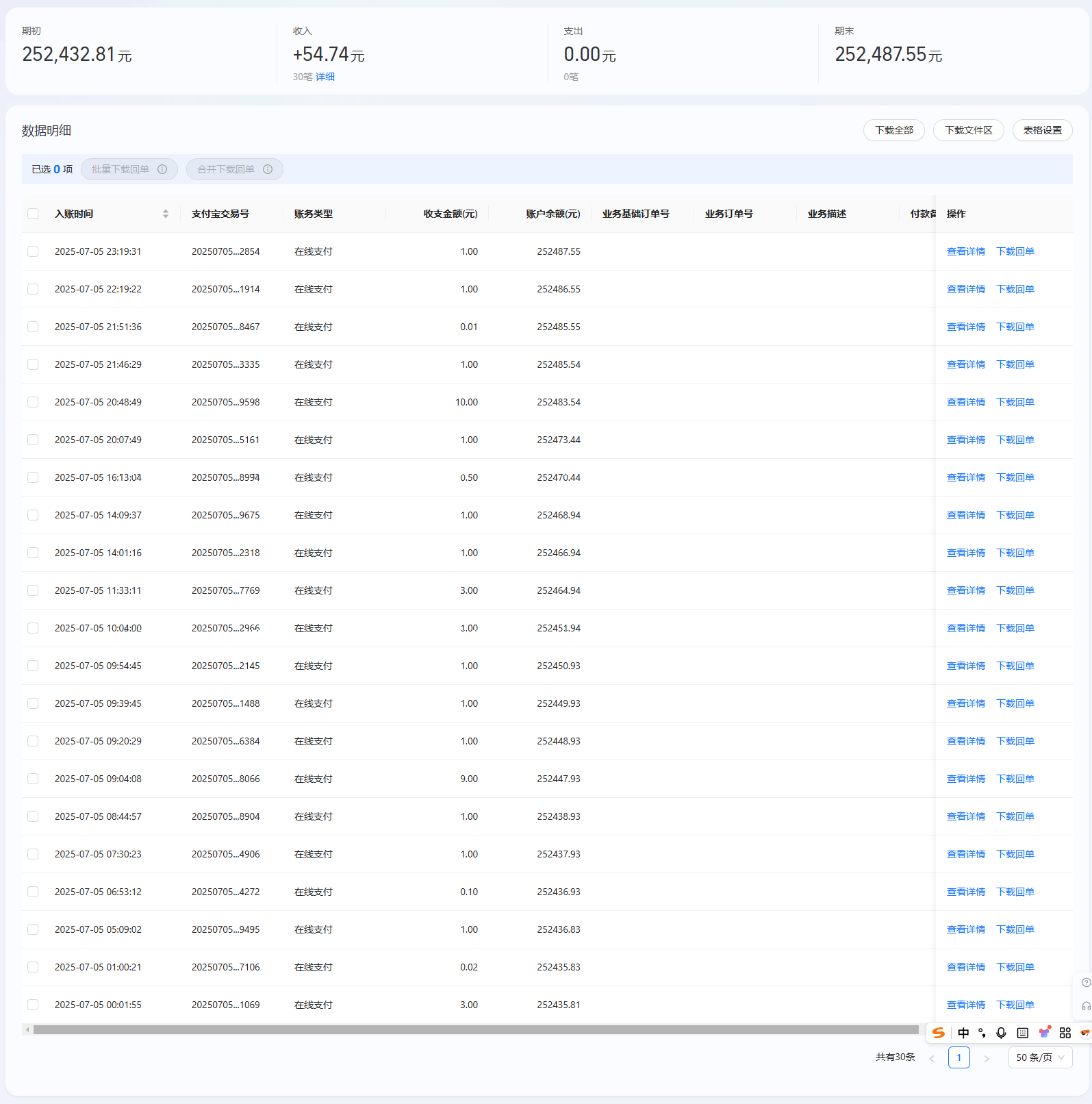This screenshot has height=1104, width=1092.
Task: View details for transaction 20250705...9675
Action: click(x=966, y=515)
